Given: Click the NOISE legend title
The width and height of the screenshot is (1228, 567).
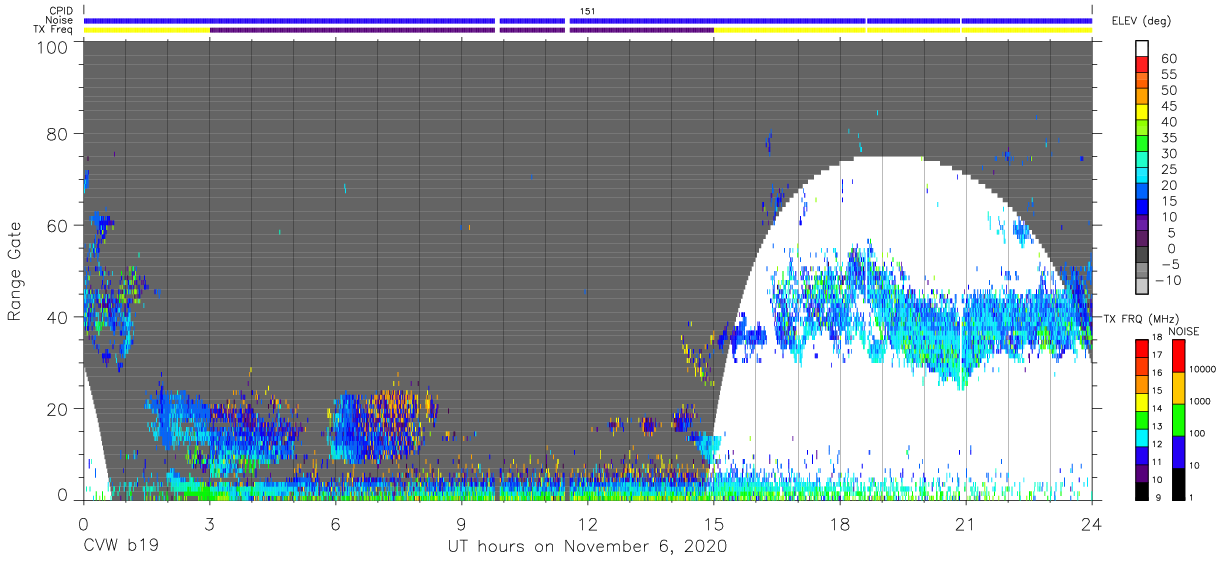Looking at the screenshot, I should point(1185,331).
